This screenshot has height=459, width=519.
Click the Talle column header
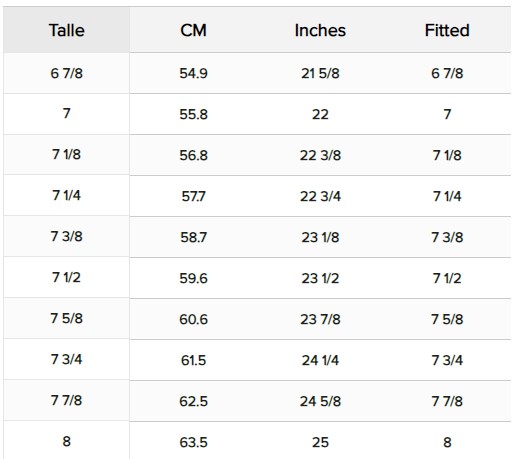pos(67,30)
